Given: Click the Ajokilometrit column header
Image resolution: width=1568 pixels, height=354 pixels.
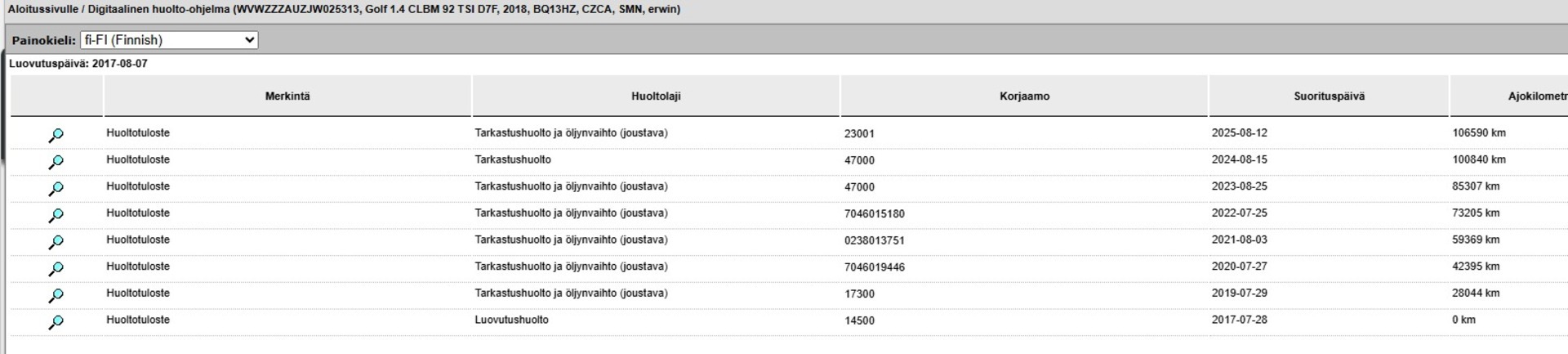Looking at the screenshot, I should [x=1509, y=96].
